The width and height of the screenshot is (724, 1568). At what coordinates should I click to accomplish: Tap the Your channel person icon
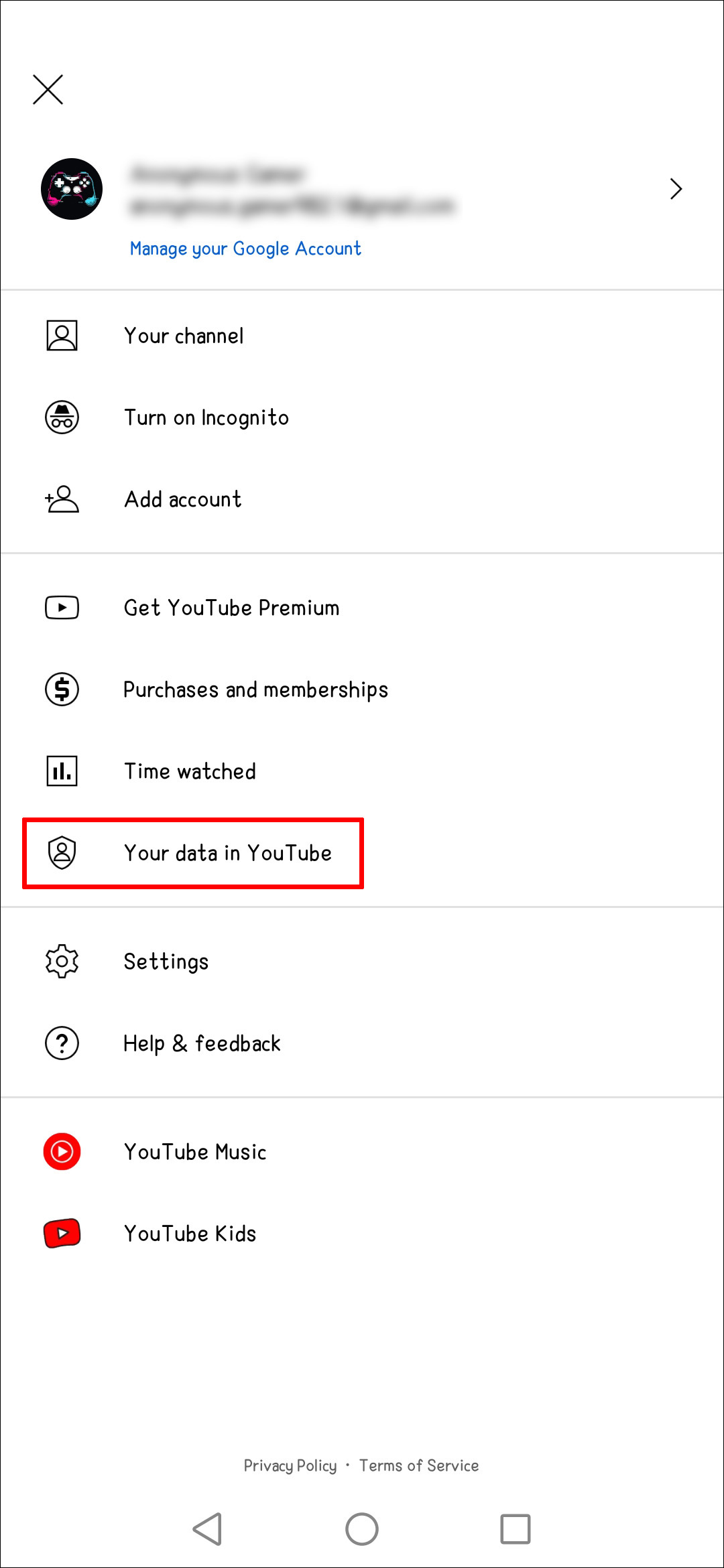(62, 335)
